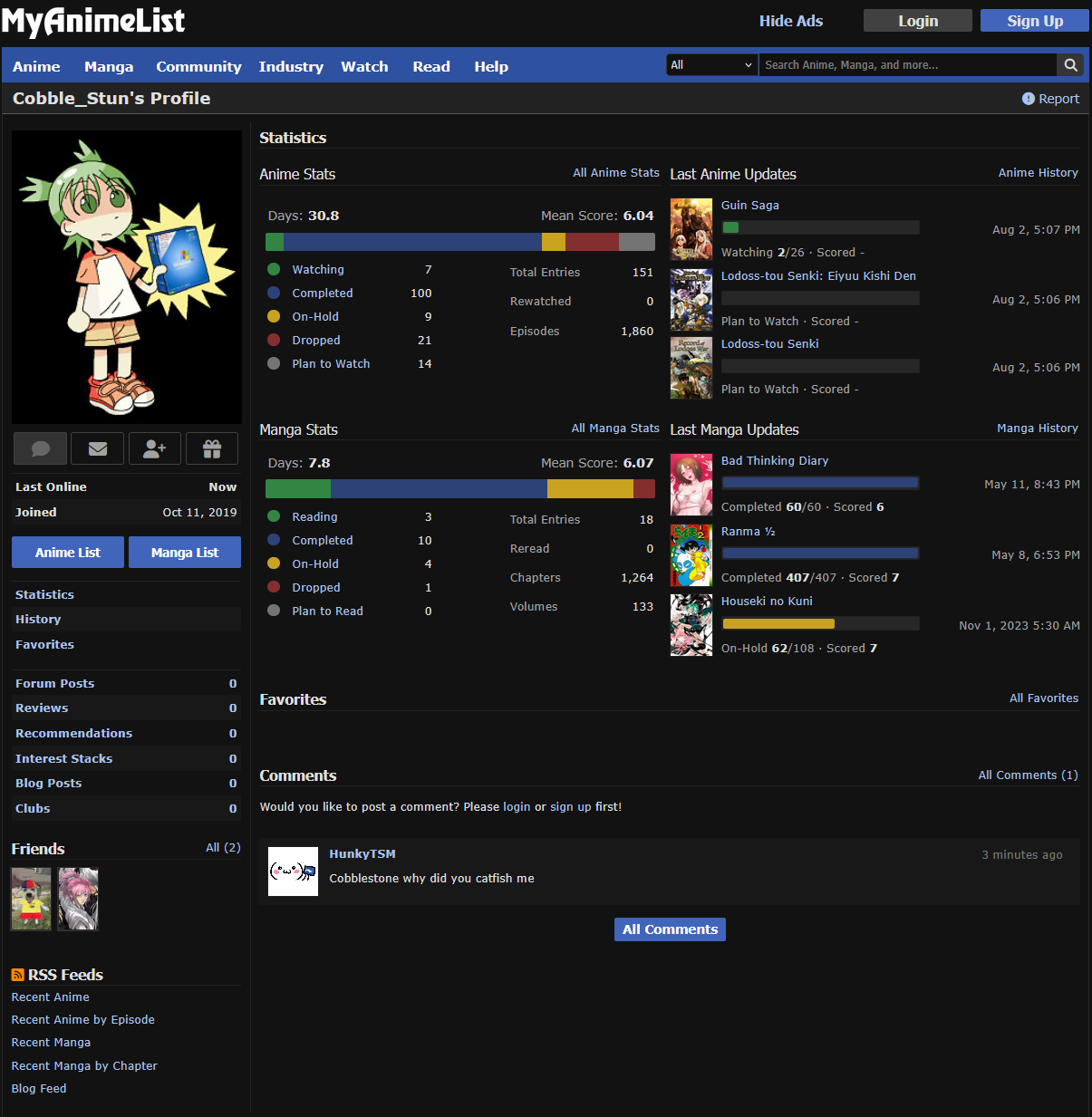Click Guin Saga progress bar
The height and width of the screenshot is (1117, 1092).
pos(820,227)
